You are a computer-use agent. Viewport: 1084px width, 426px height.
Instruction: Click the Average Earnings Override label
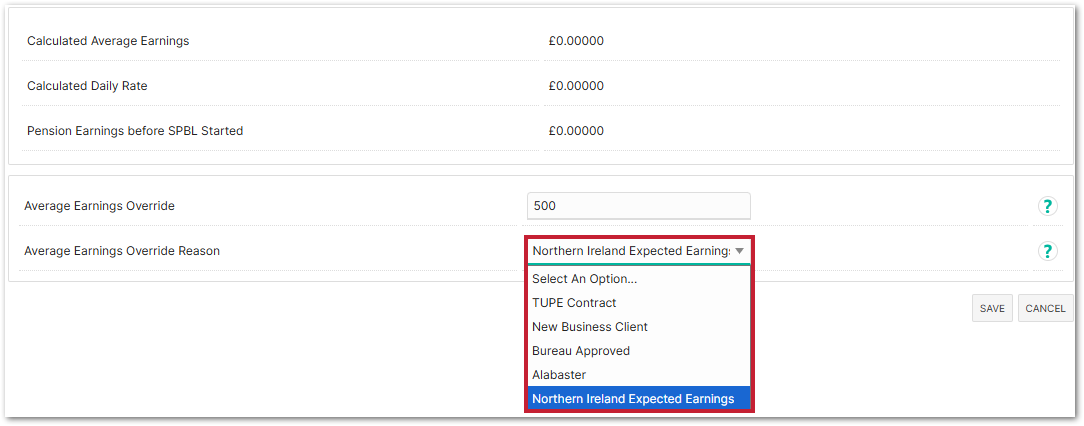point(100,206)
